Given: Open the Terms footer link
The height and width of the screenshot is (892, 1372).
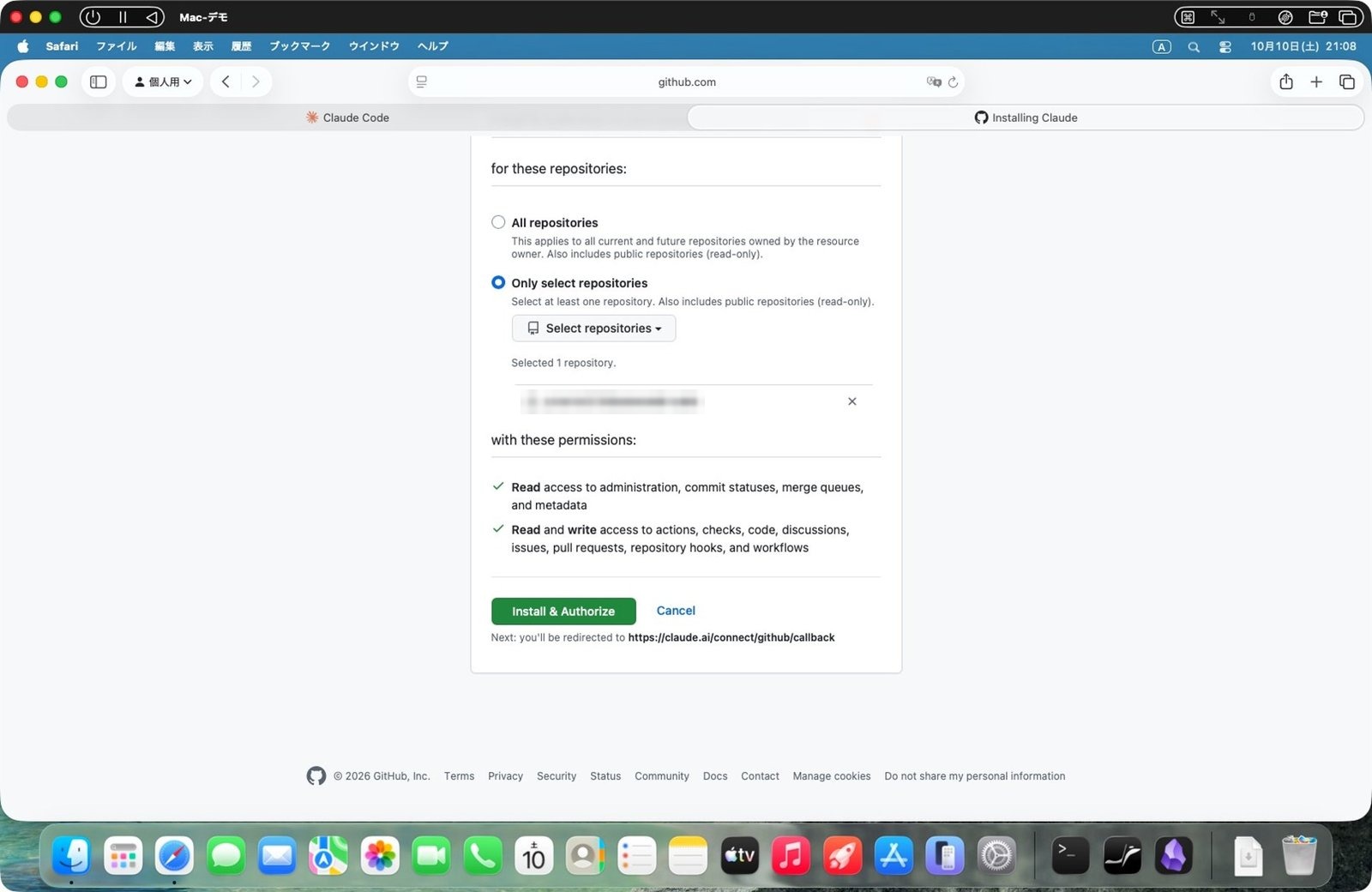Looking at the screenshot, I should pos(459,776).
